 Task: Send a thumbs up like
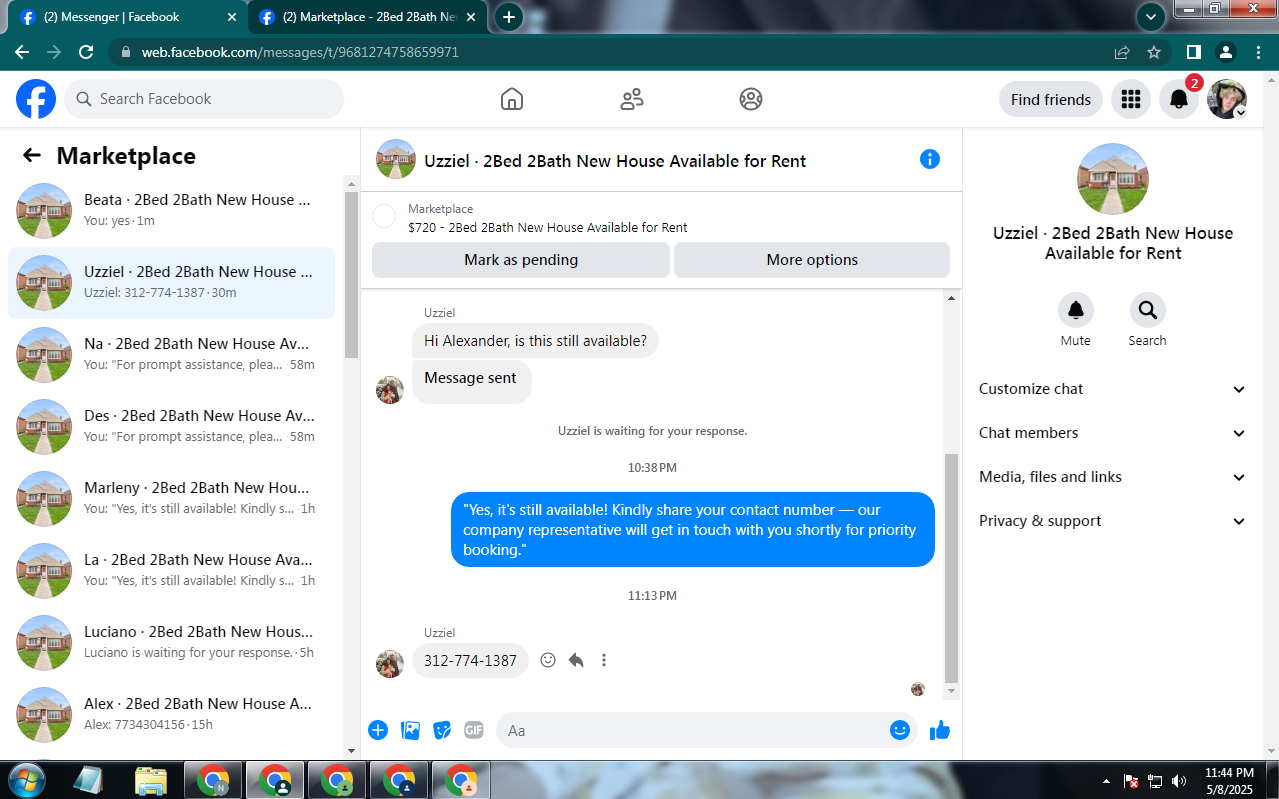(940, 730)
